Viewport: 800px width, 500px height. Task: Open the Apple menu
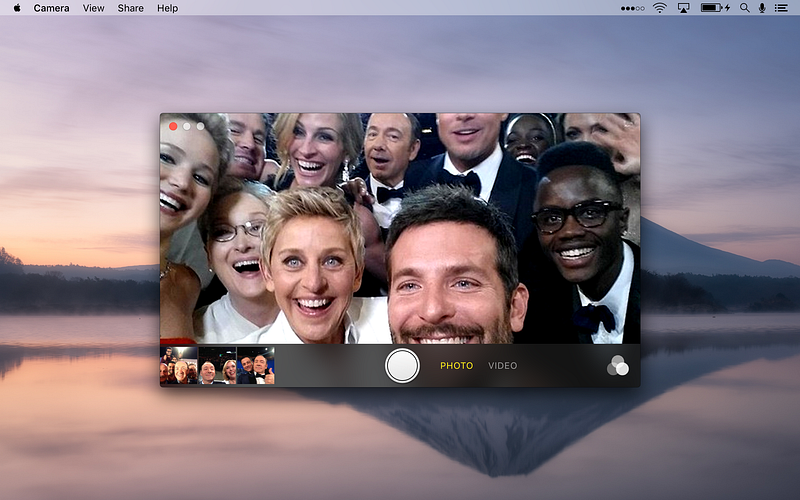click(17, 8)
